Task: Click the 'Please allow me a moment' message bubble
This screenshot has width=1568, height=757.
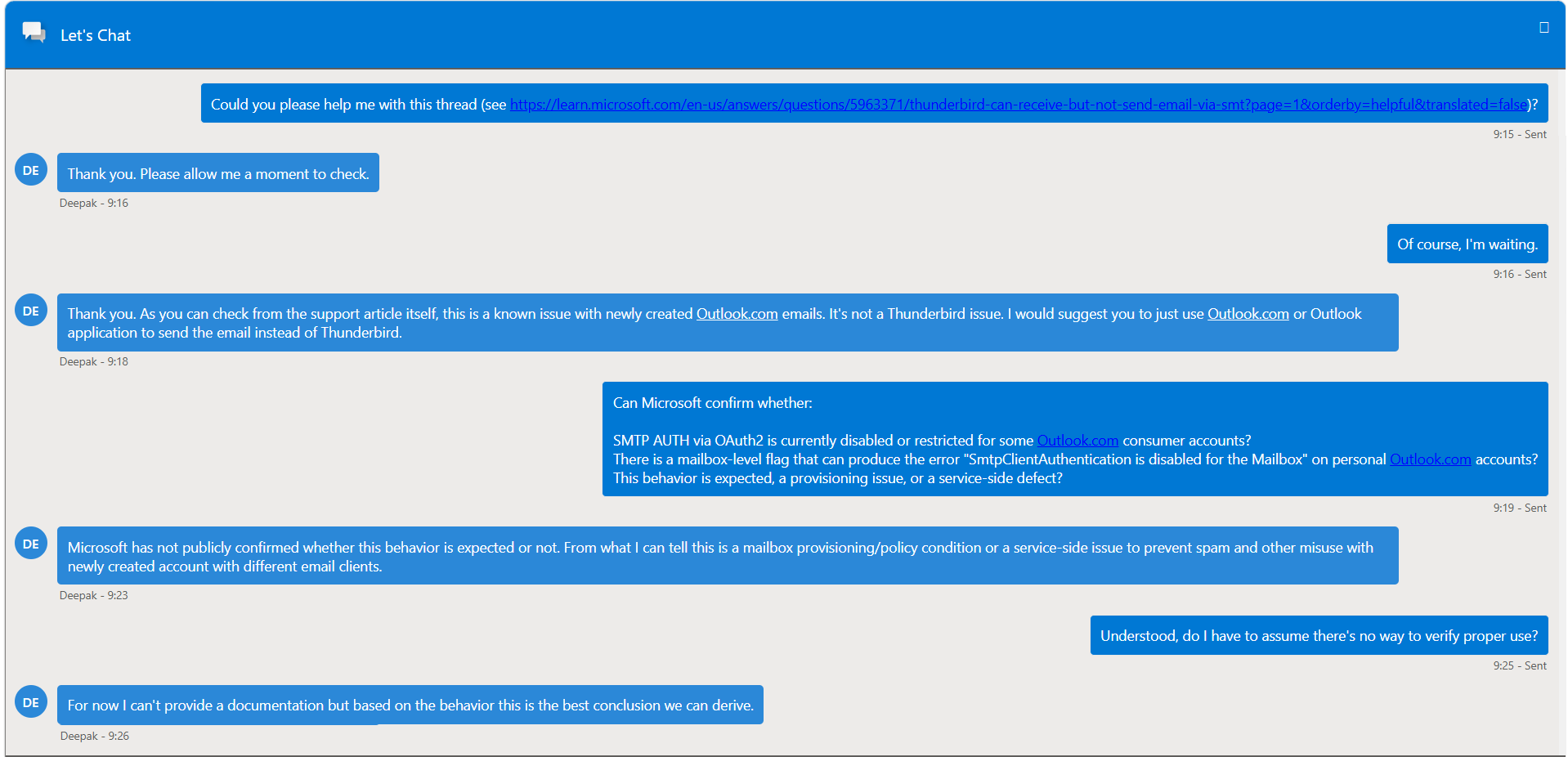Action: click(x=218, y=172)
